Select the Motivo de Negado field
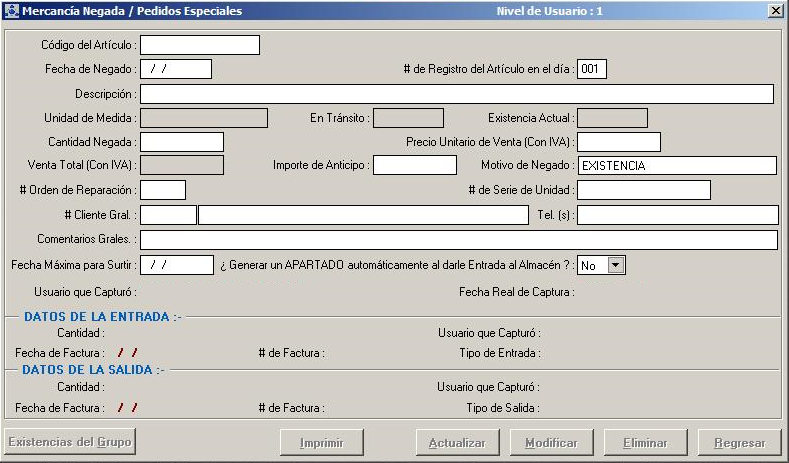789x463 pixels. pyautogui.click(x=677, y=166)
